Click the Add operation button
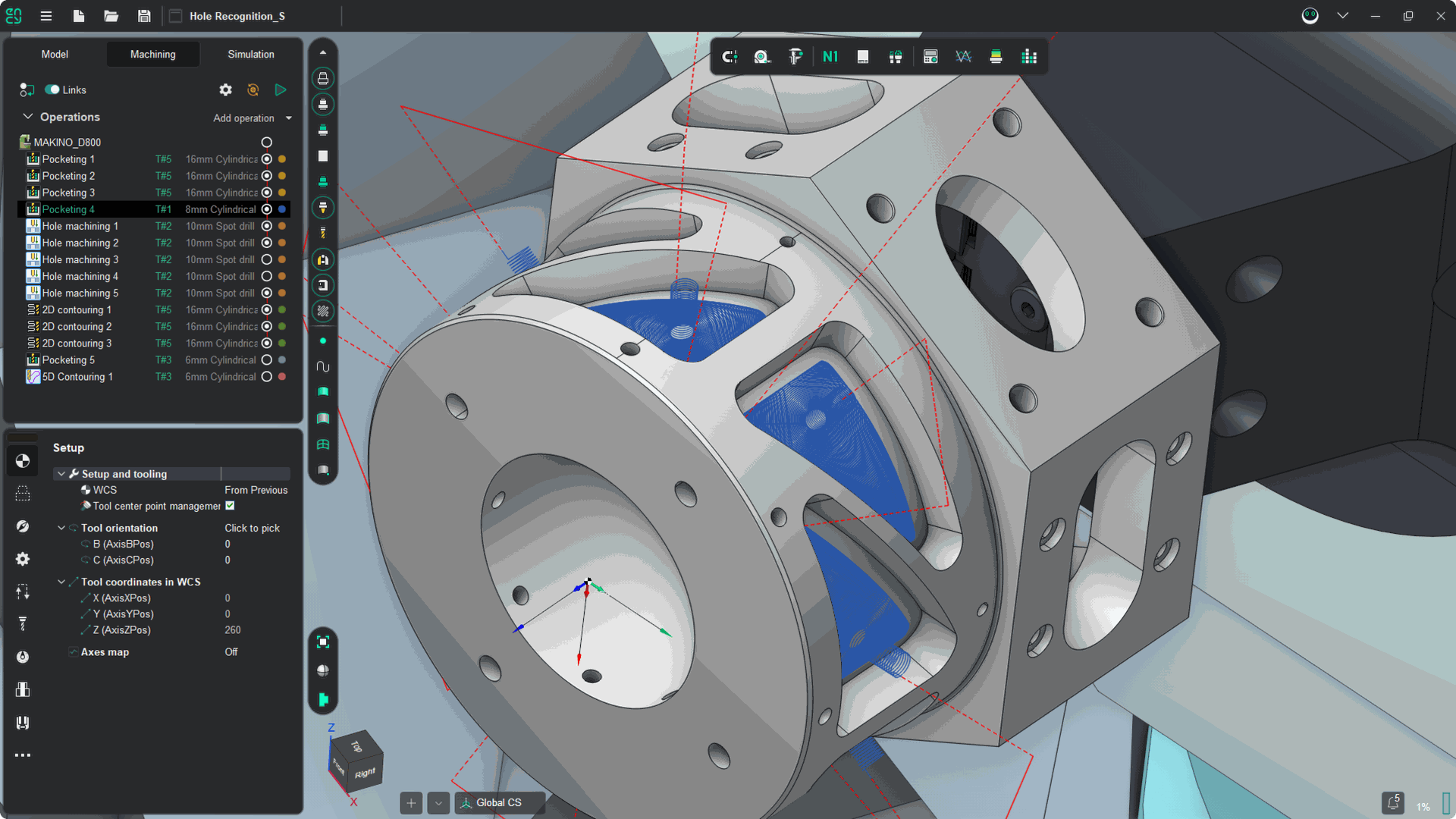 243,118
